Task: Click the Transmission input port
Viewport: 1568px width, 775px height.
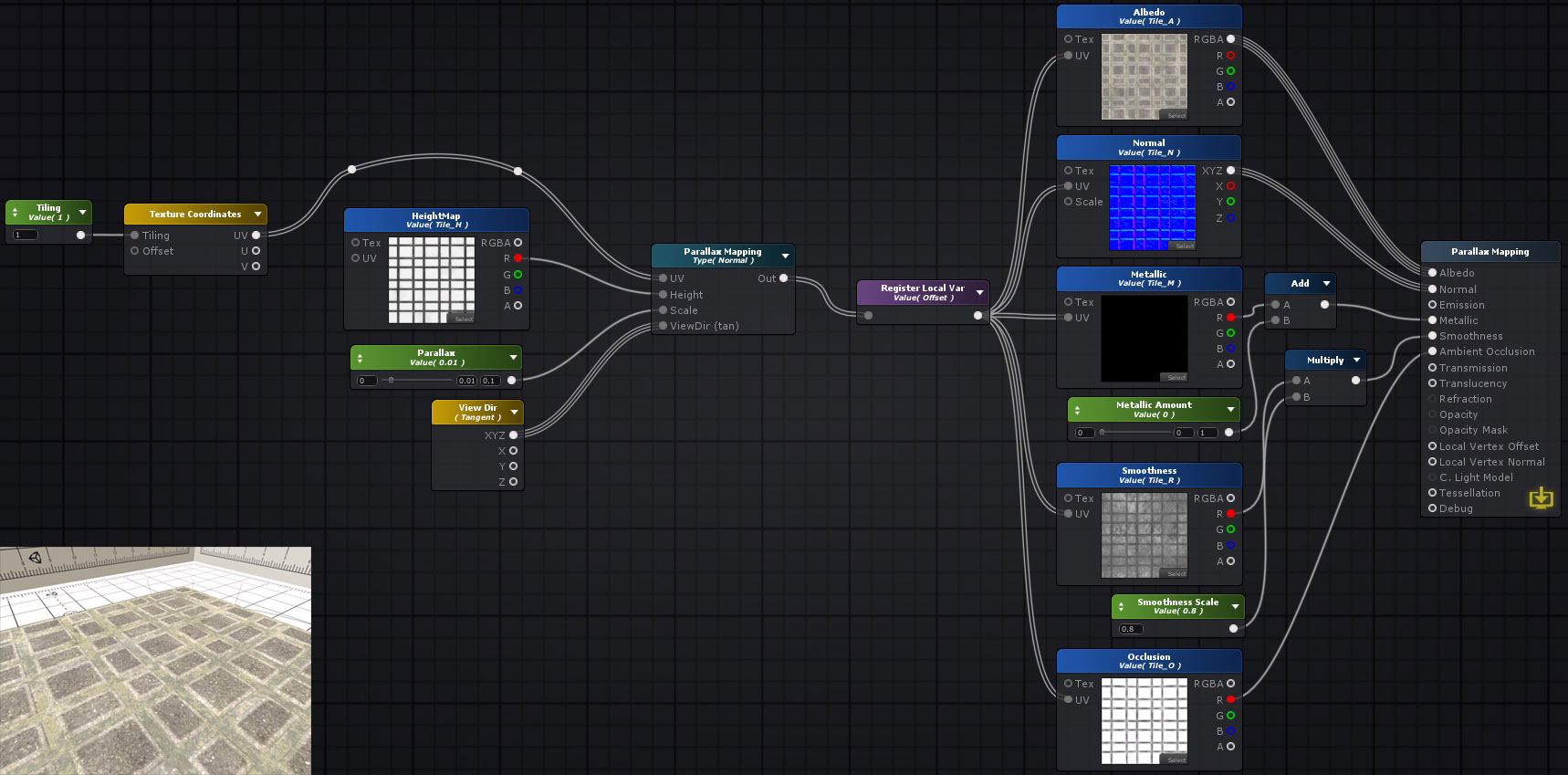Action: tap(1432, 368)
